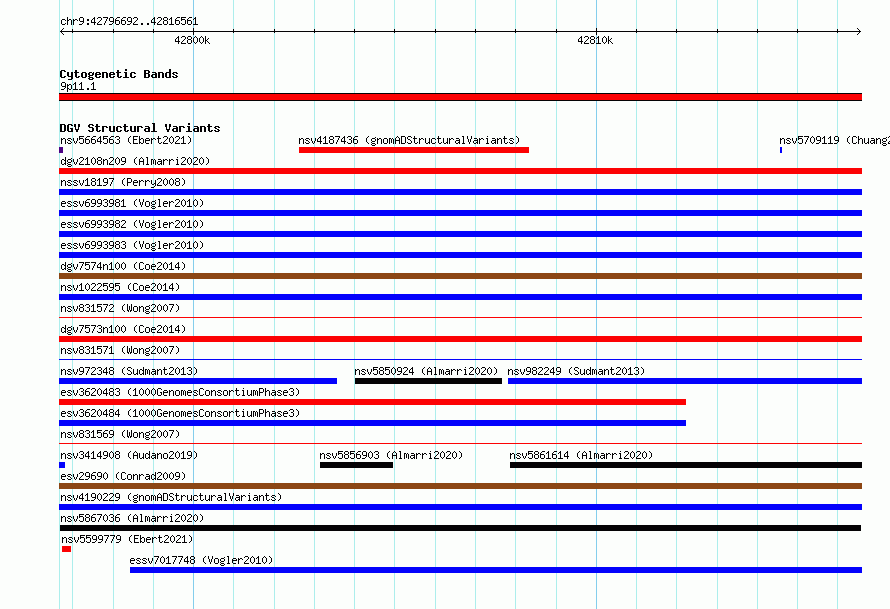Click the 42800k ruler position label

[192, 40]
